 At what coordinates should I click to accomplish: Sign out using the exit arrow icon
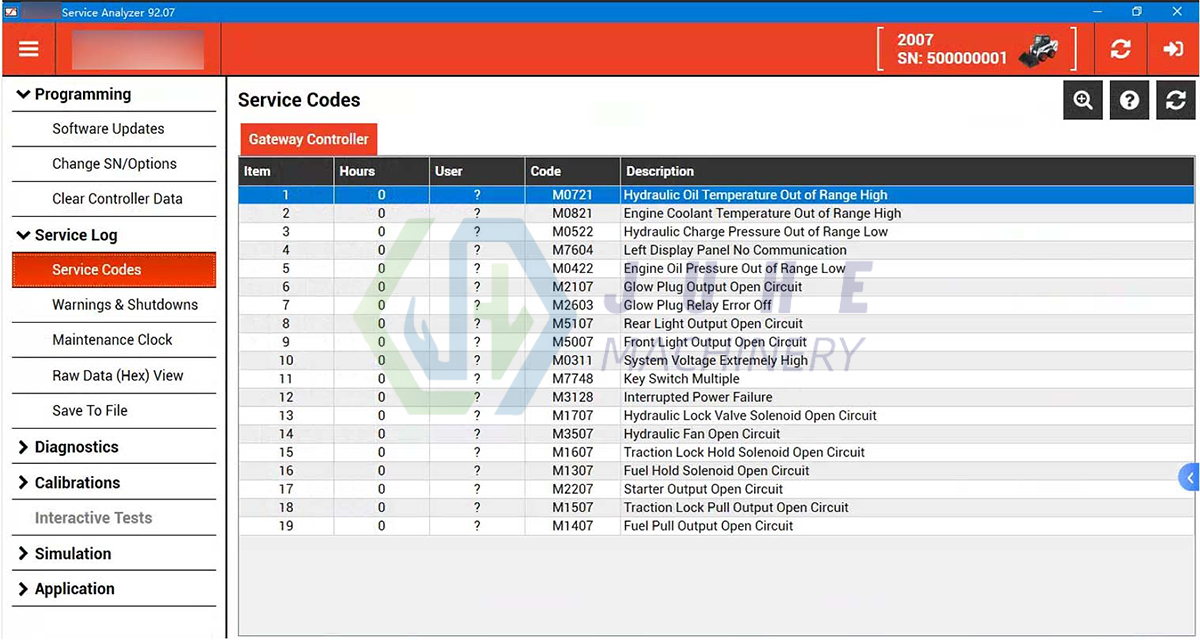[1173, 48]
